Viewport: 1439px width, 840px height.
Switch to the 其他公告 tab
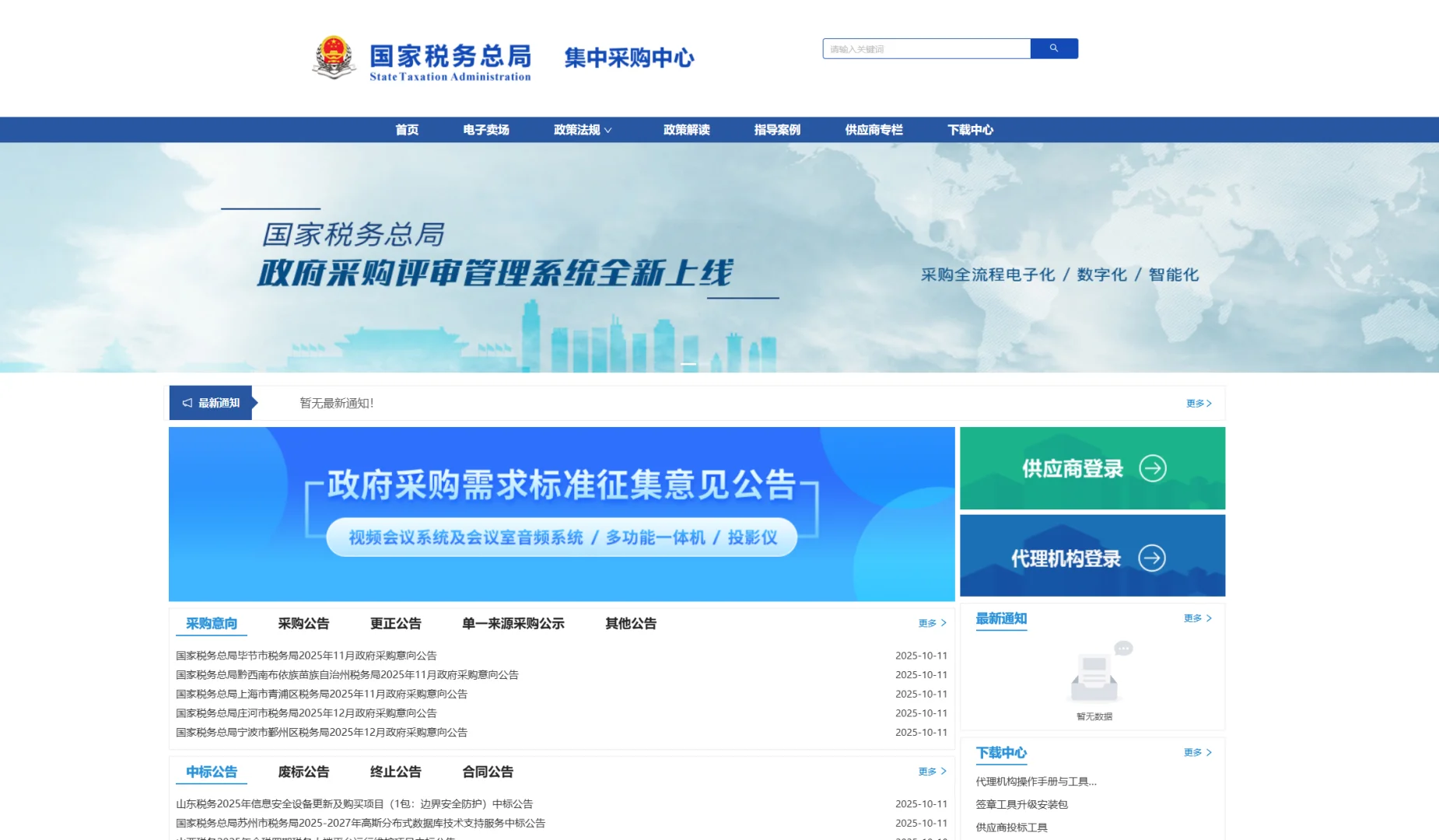click(631, 624)
